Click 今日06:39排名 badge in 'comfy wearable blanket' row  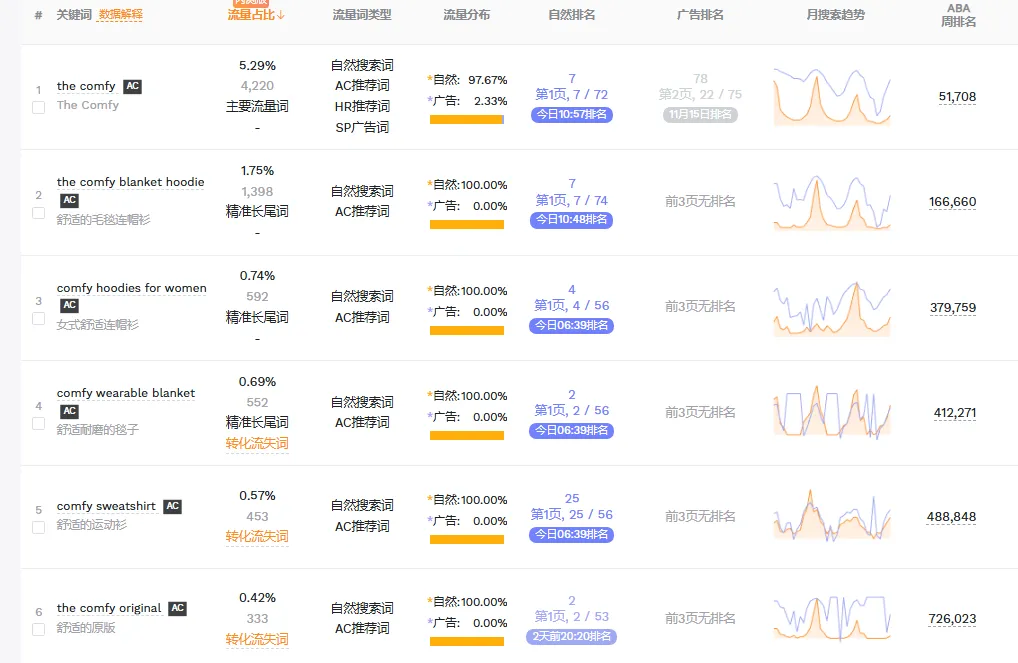tap(571, 431)
